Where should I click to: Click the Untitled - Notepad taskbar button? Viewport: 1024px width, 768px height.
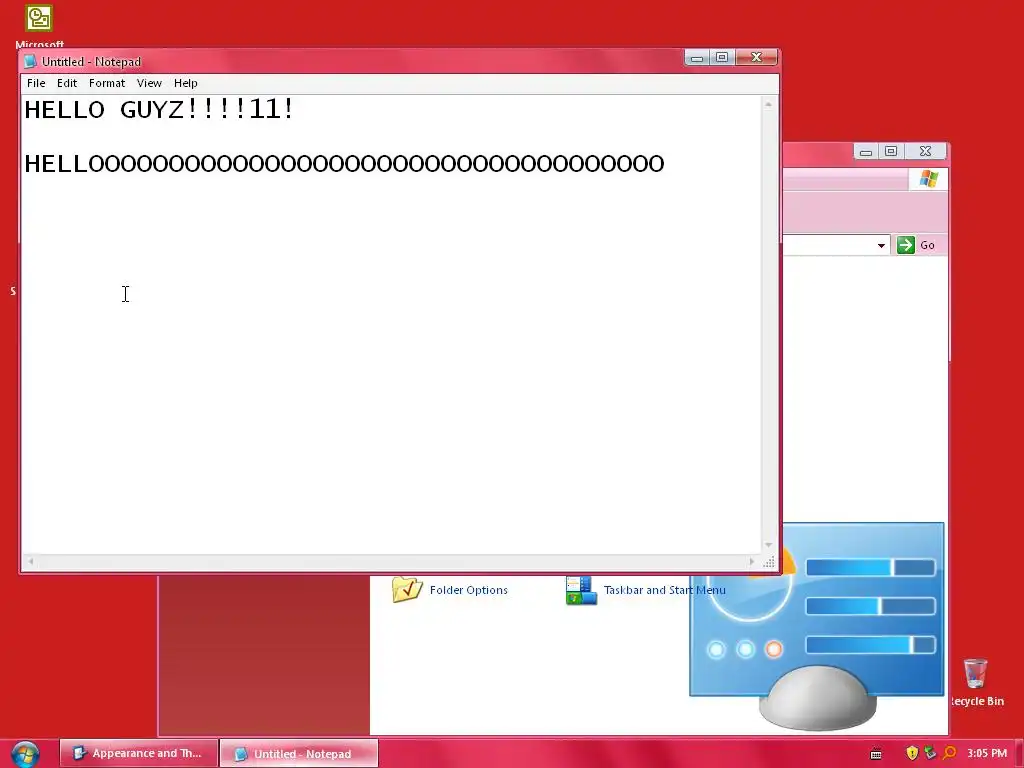pos(298,753)
